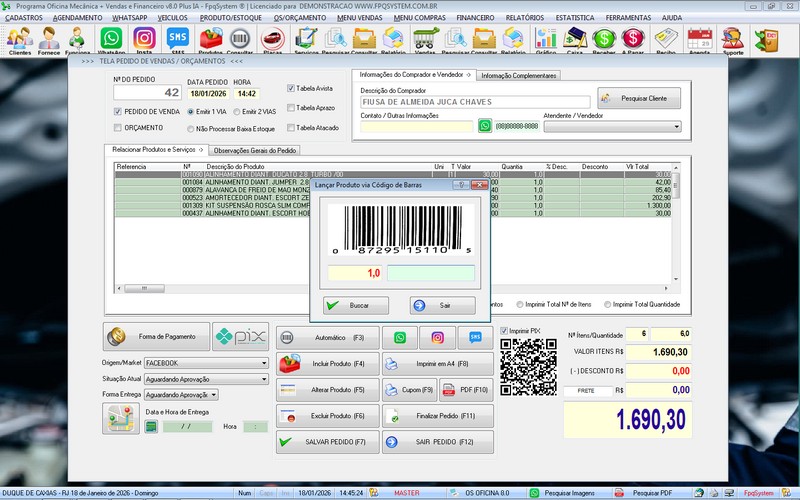The width and height of the screenshot is (800, 500).
Task: Open the Clientes toolbar icon
Action: 19,40
